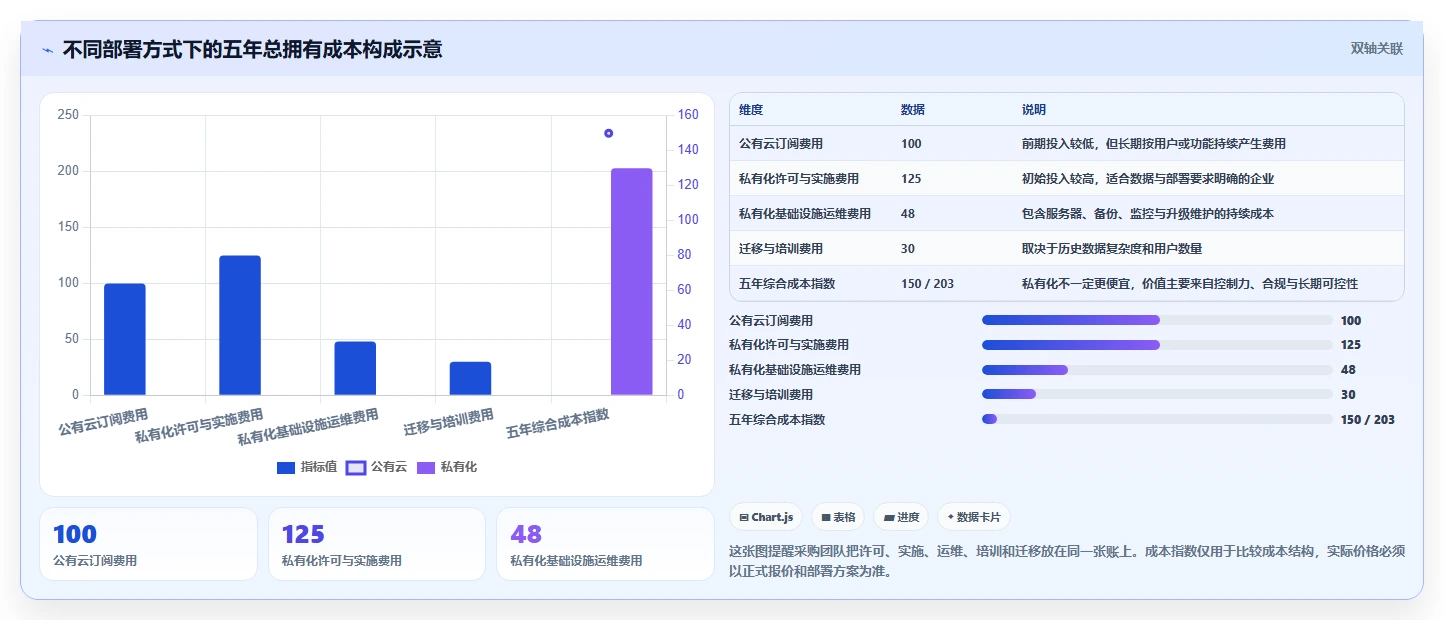Select the Chart.js tag
Image resolution: width=1444 pixels, height=620 pixels.
(x=766, y=517)
